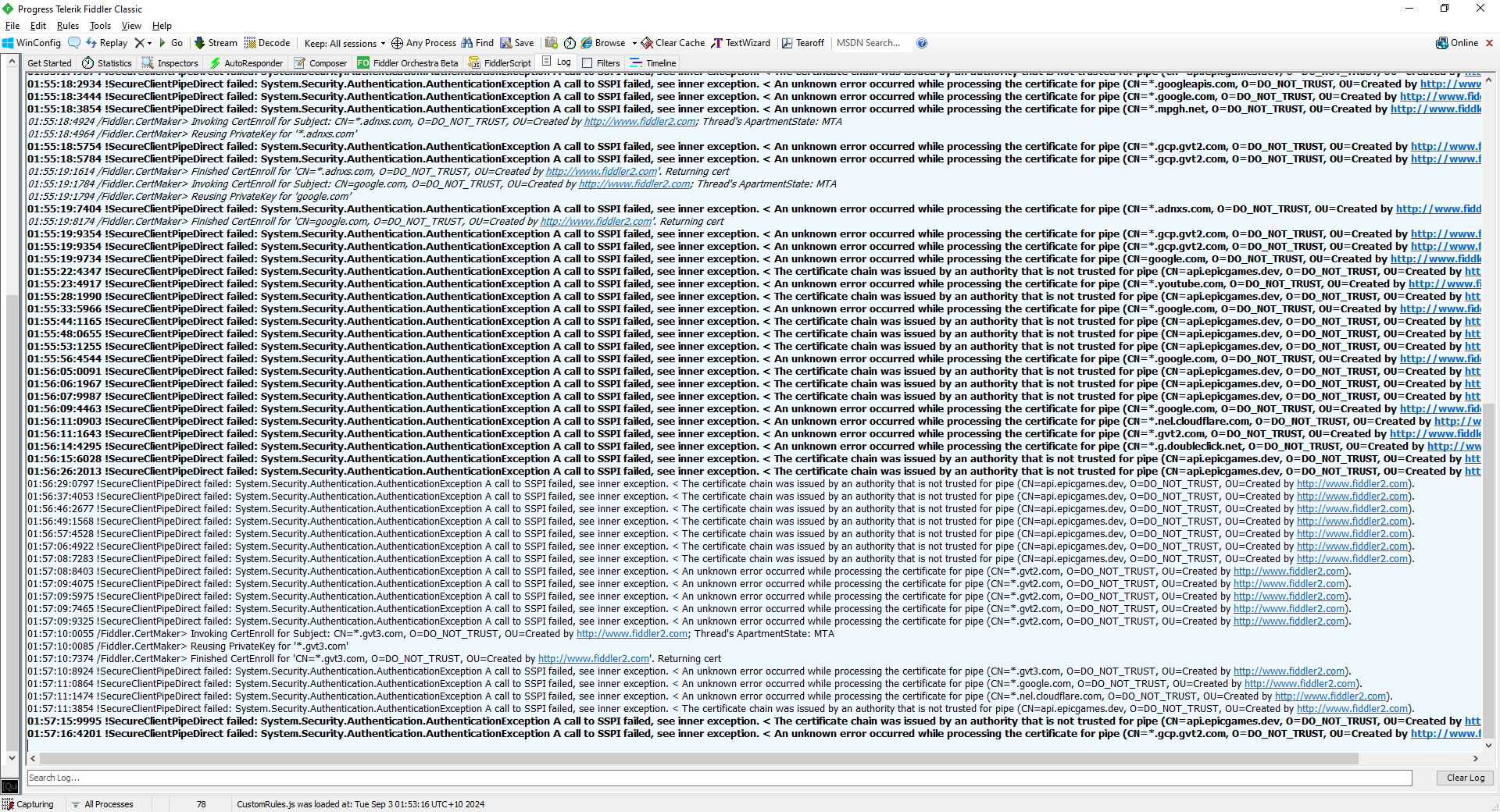Click the comment speech bubble icon
1500x812 pixels.
pyautogui.click(x=74, y=43)
